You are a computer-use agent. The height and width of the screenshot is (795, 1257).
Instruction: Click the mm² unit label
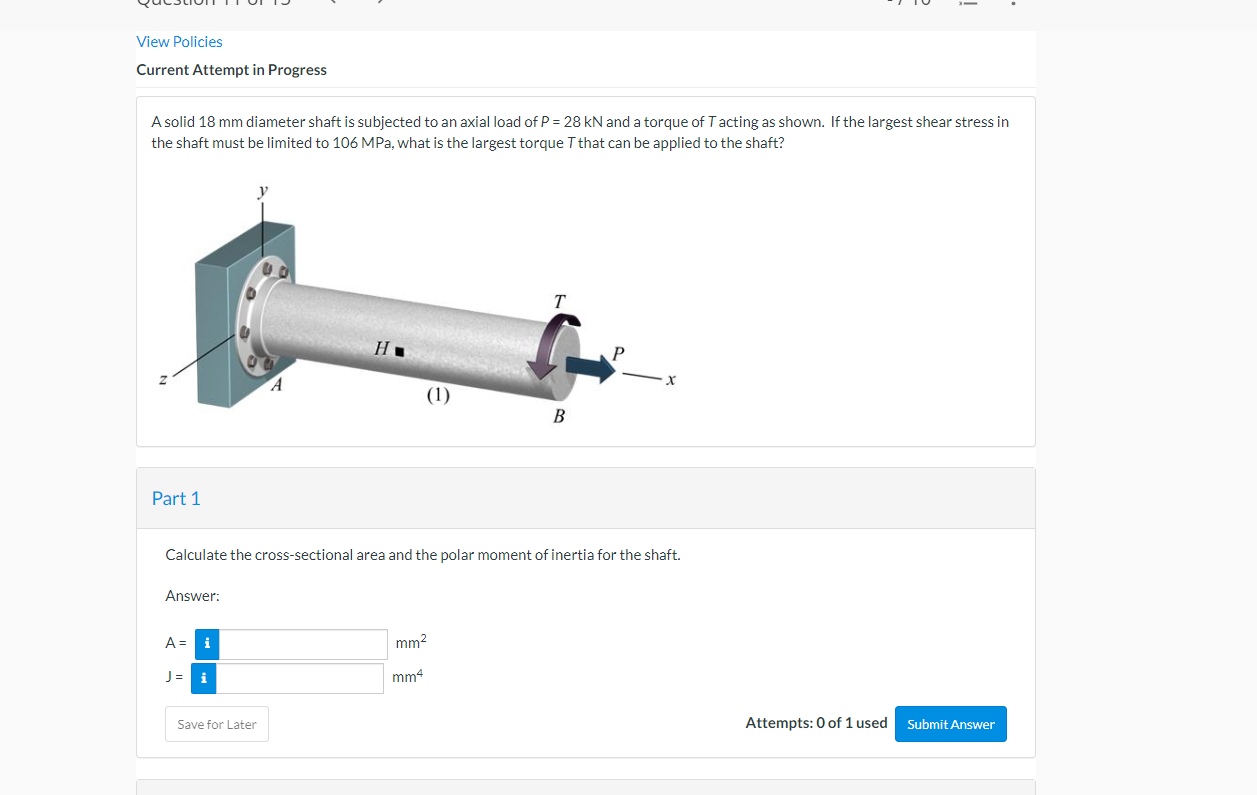click(411, 642)
